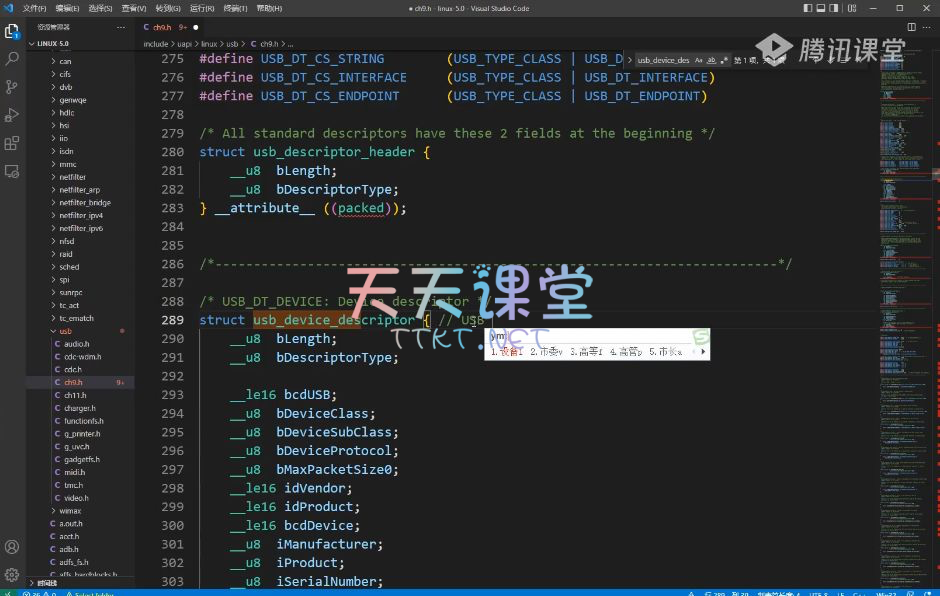Image resolution: width=940 pixels, height=596 pixels.
Task: Open the Run and Debug view
Action: click(12, 115)
